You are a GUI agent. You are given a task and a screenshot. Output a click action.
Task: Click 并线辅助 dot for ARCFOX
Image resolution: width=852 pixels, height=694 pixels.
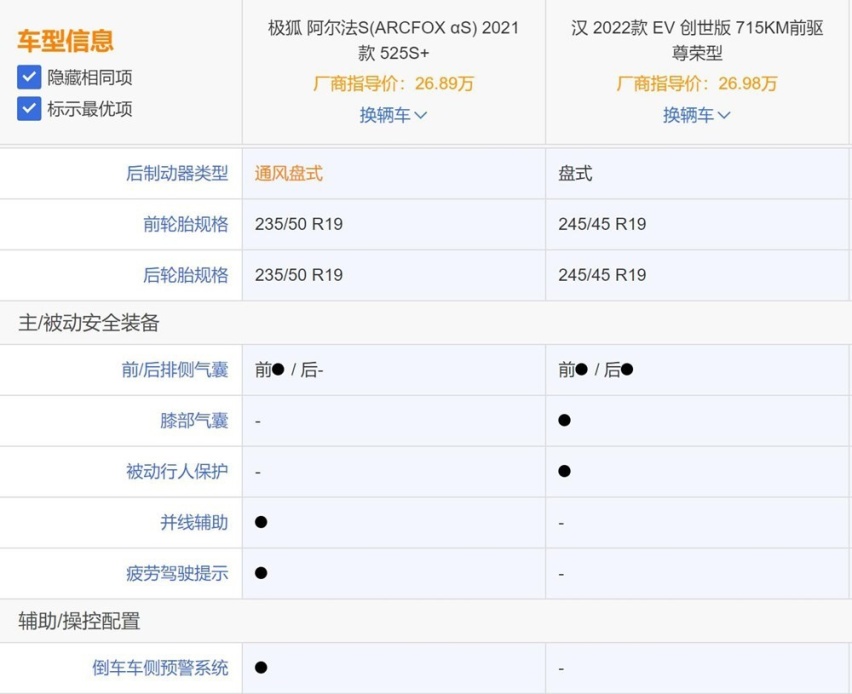261,522
